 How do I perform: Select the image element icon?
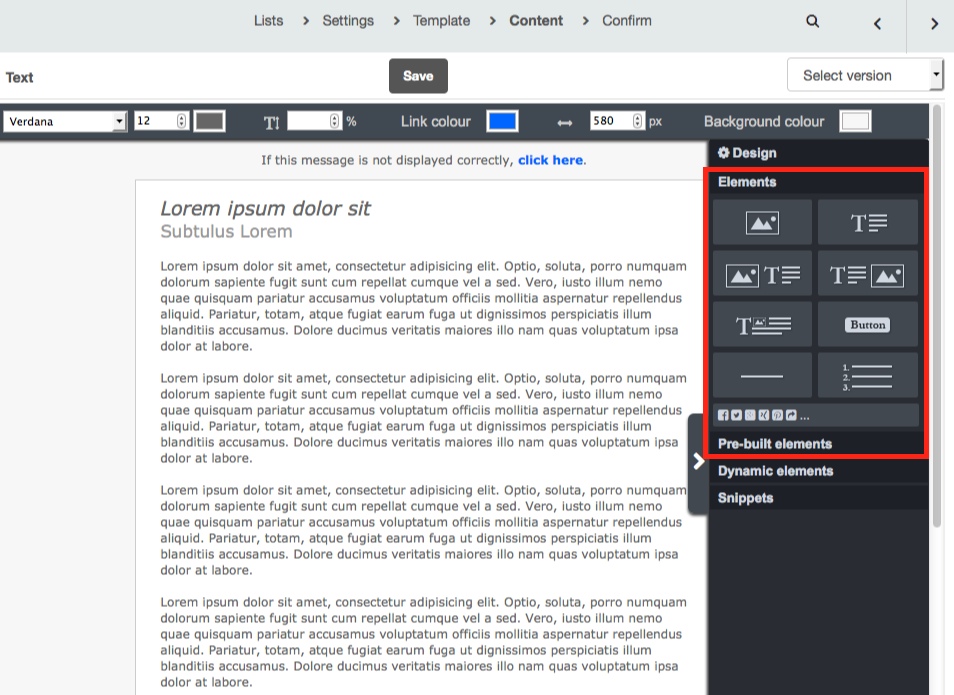tap(762, 223)
